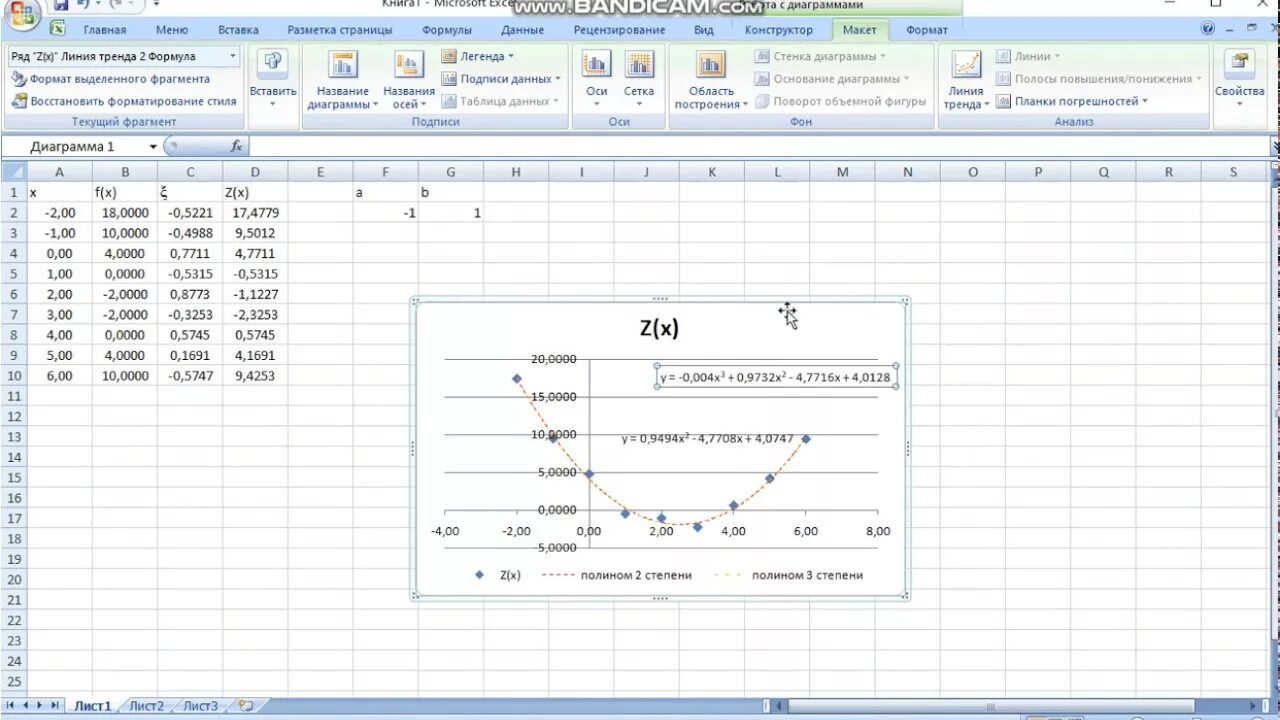Screen dimensions: 1280x720
Task: Open the Оси axes options
Action: point(597,79)
